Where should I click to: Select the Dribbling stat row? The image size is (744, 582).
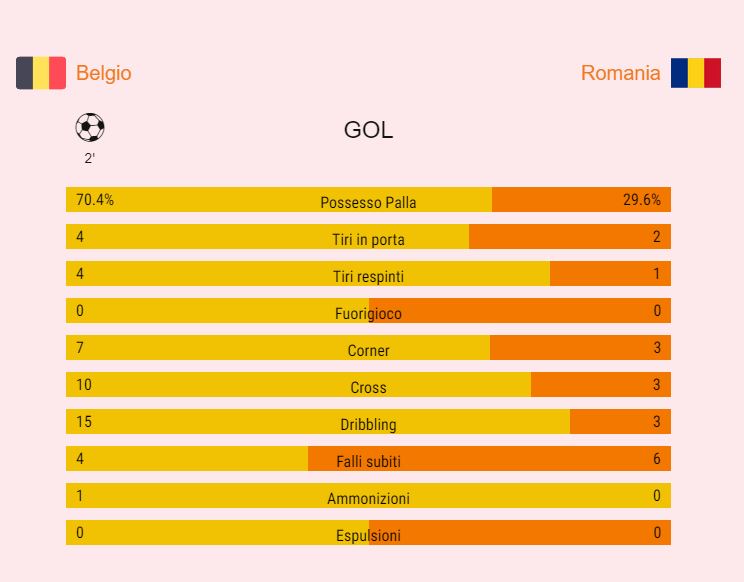[x=368, y=424]
